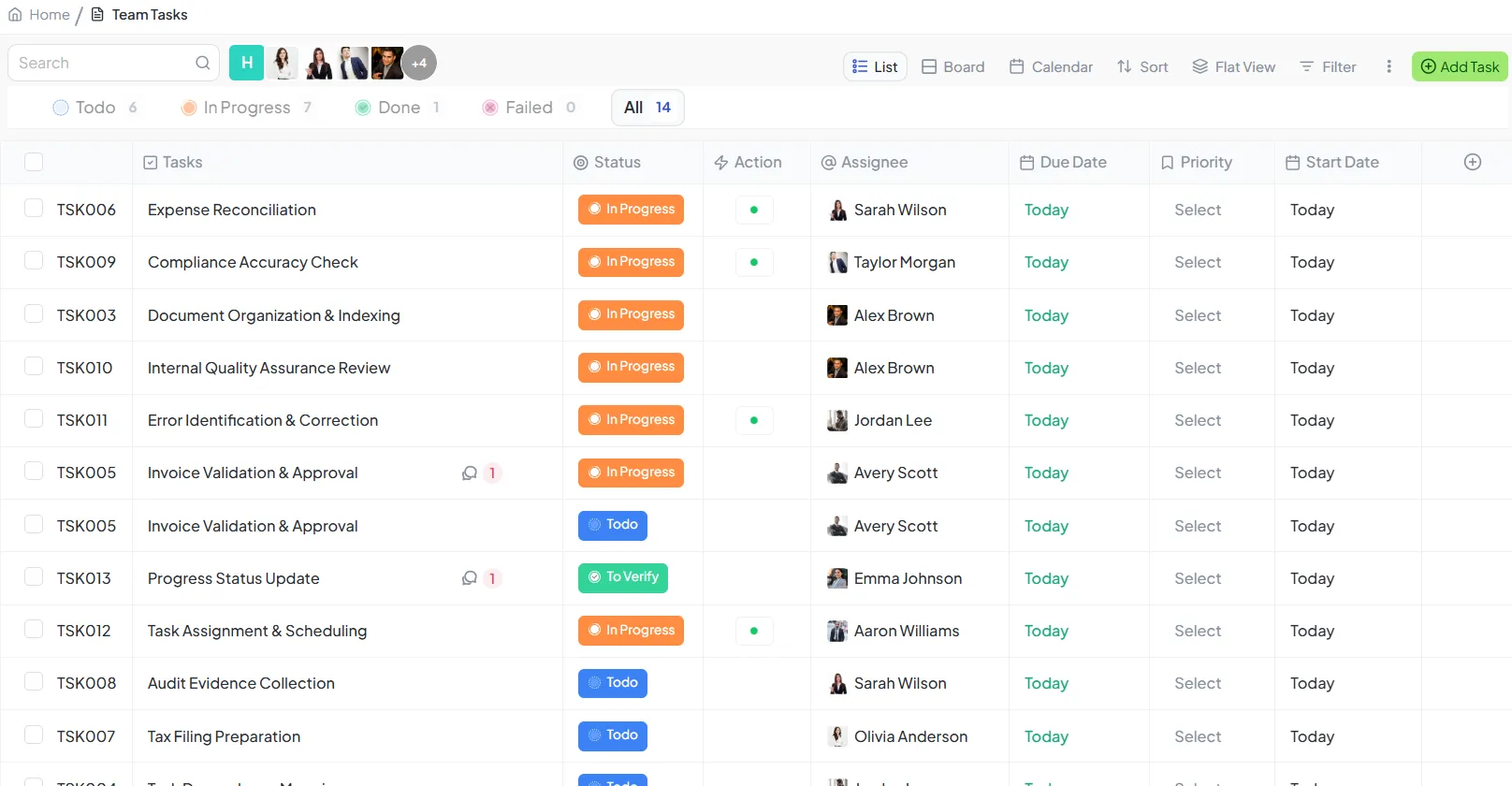Open Todo status dropdown for Tax Filing Preparation
The image size is (1512, 786).
click(x=613, y=735)
